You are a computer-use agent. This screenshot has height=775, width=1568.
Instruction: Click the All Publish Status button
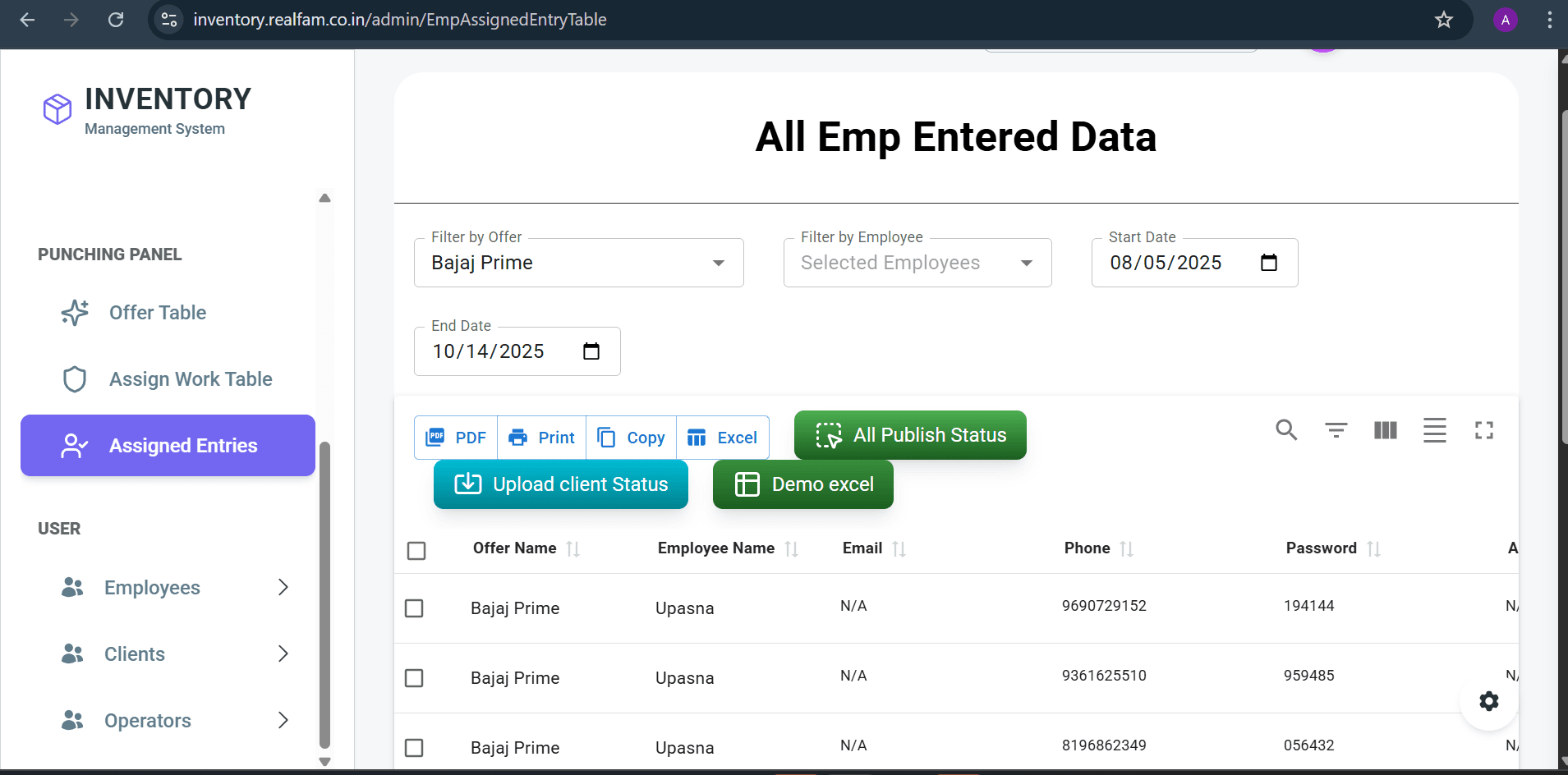tap(909, 435)
